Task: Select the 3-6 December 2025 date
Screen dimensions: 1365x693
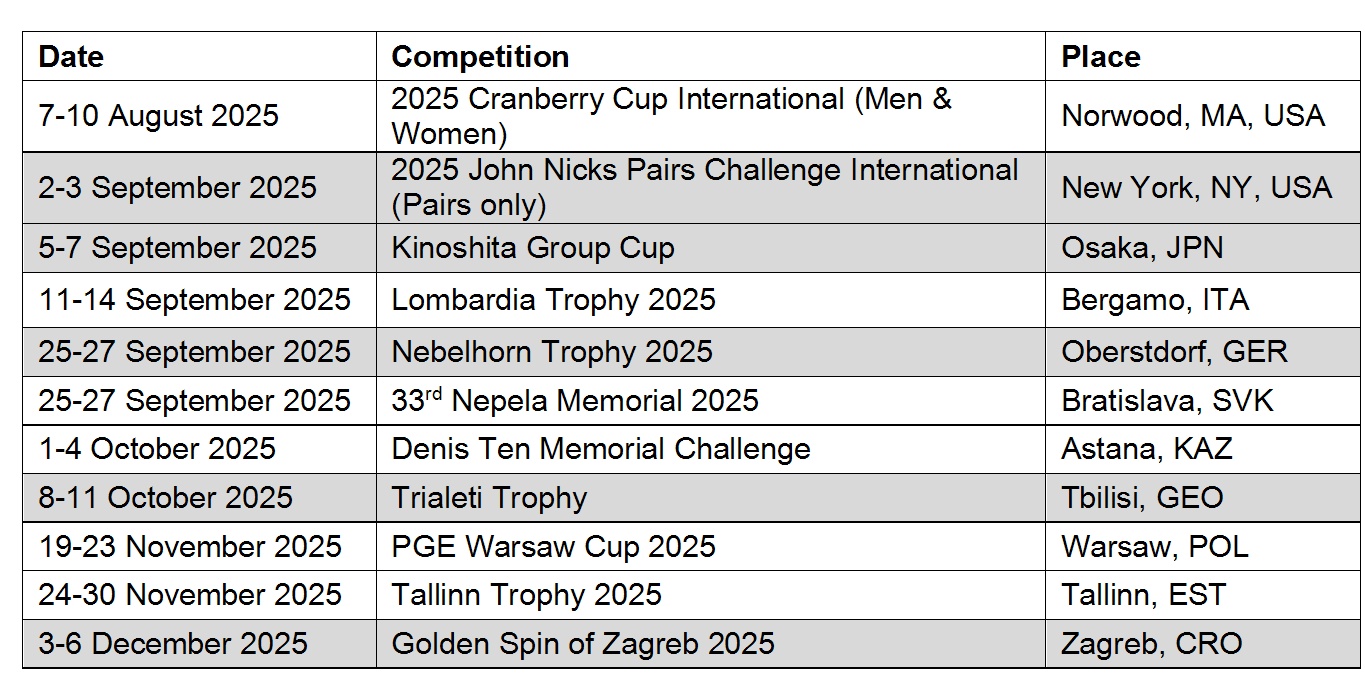Action: (173, 643)
